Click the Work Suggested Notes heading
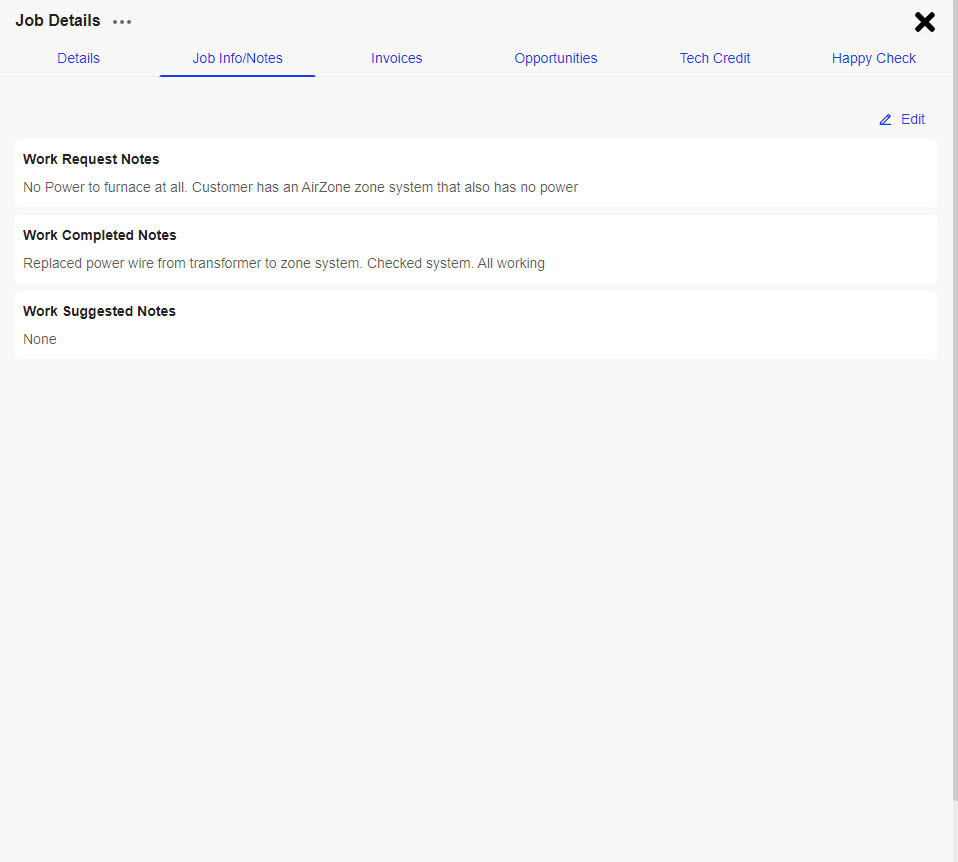Viewport: 958px width, 862px height. click(99, 311)
